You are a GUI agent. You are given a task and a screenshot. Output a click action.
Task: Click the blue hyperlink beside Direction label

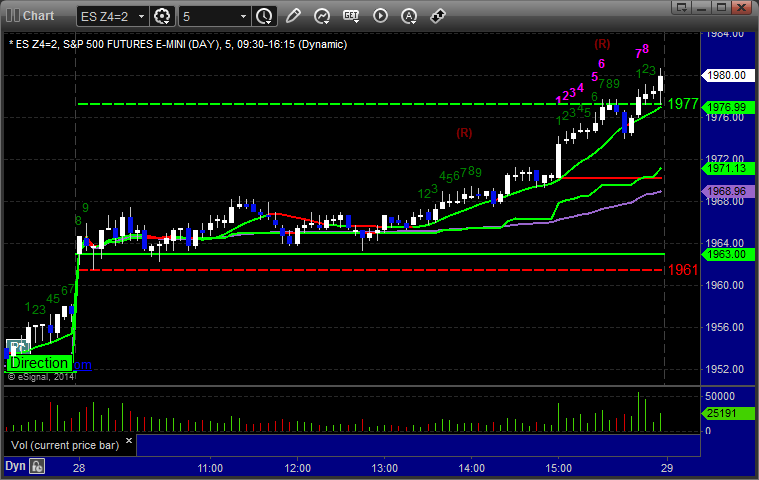(83, 365)
